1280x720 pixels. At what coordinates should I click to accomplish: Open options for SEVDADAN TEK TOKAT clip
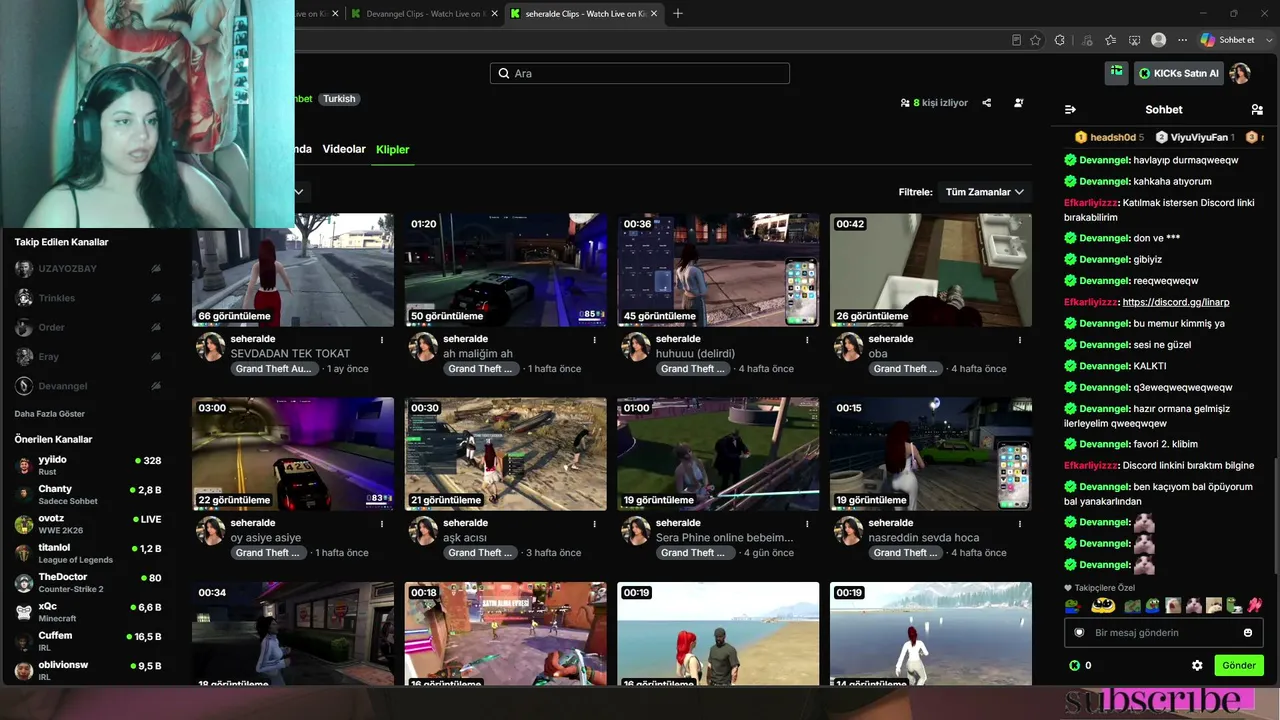(382, 340)
